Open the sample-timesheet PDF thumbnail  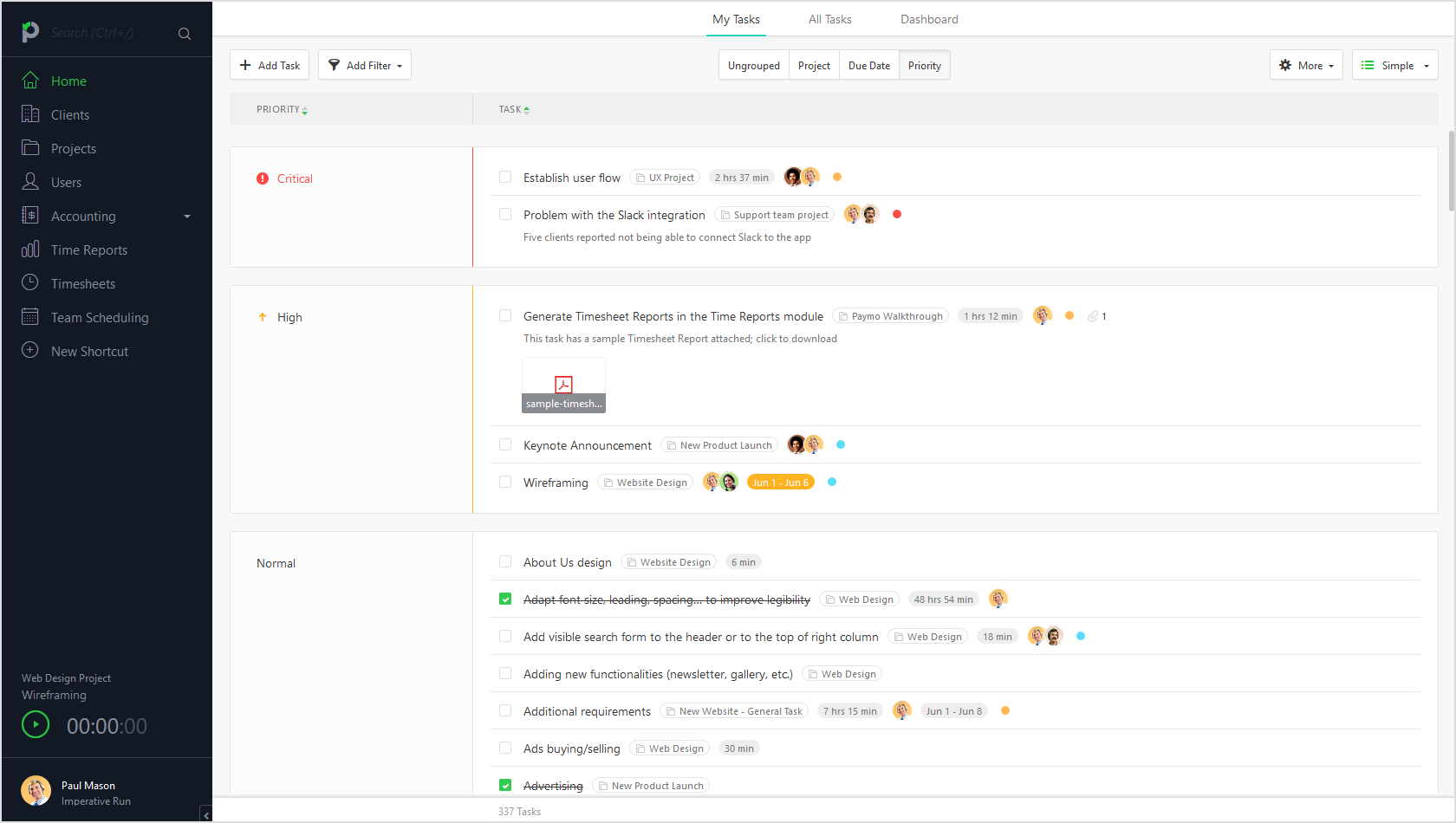(563, 384)
